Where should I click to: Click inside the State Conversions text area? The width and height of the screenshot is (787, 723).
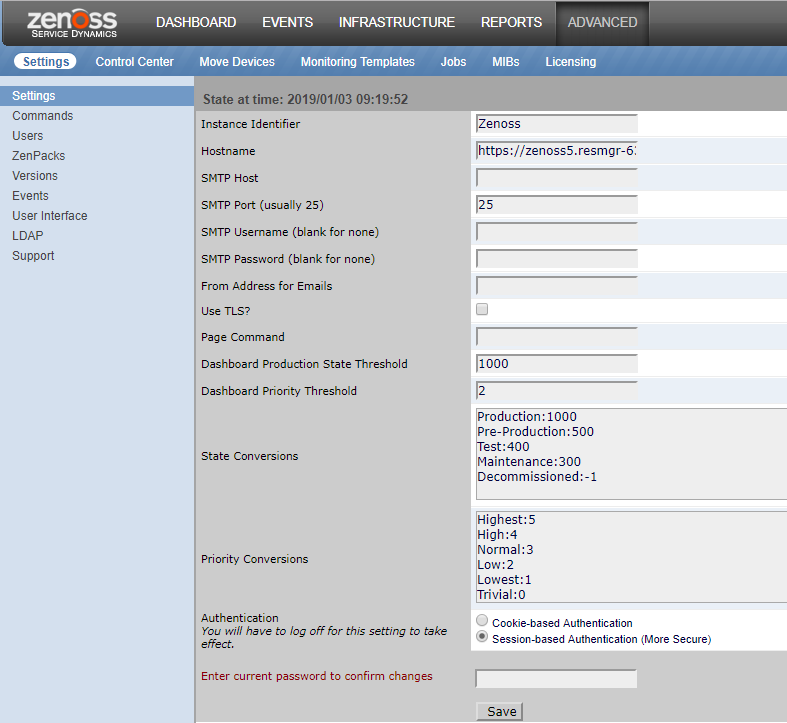tap(630, 453)
